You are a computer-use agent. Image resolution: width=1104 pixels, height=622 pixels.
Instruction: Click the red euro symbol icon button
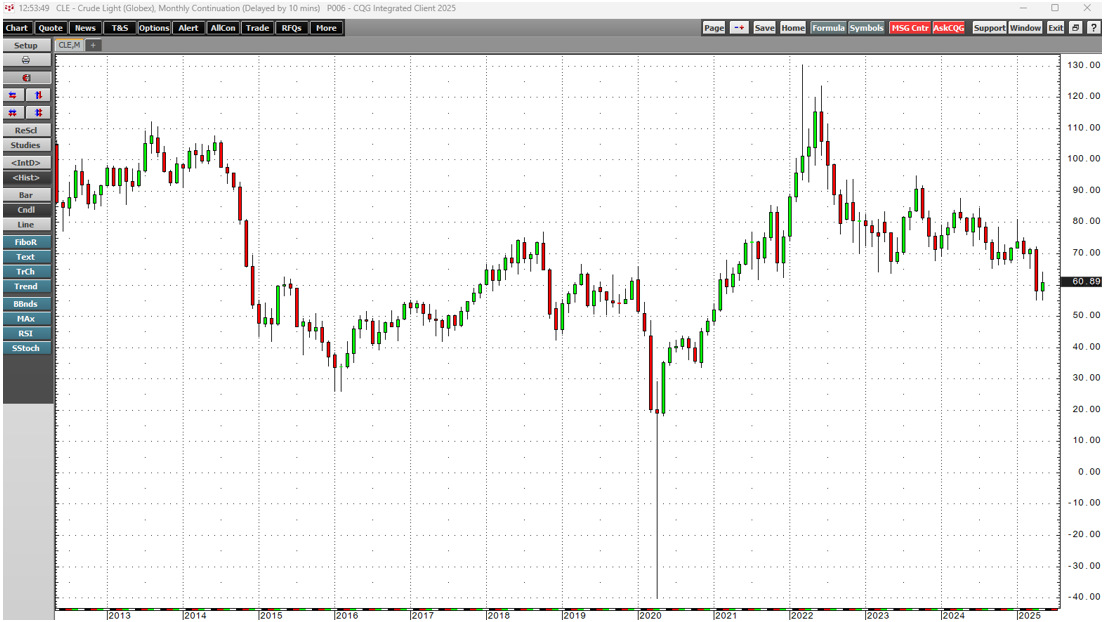tap(26, 77)
